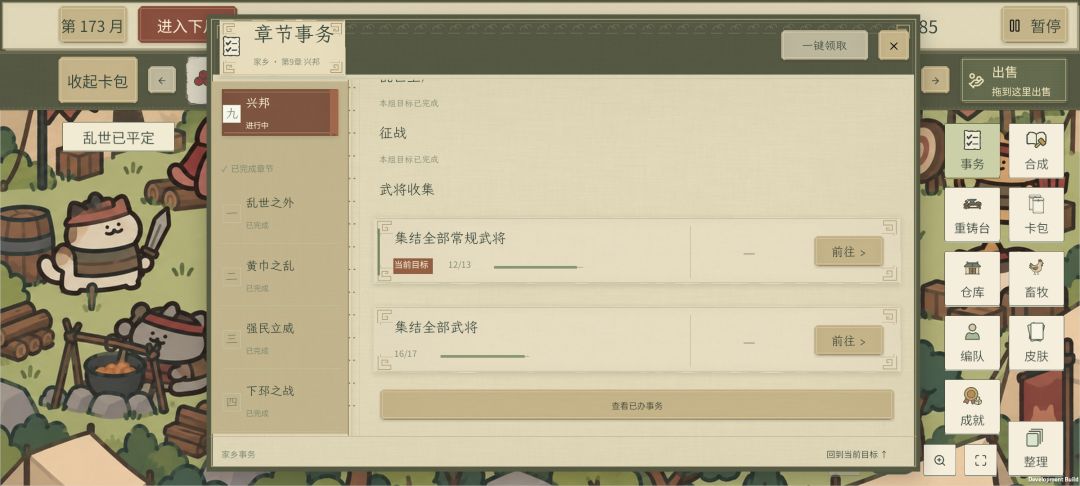Image resolution: width=1080 pixels, height=486 pixels.
Task: Select chapter 兴邦 in the sidebar
Action: click(280, 112)
